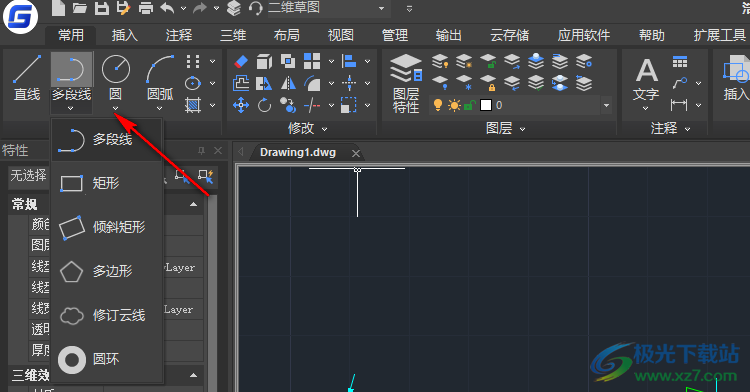The height and width of the screenshot is (392, 750).
Task: Expand the Layer (图层) panel arrow
Action: click(x=522, y=129)
